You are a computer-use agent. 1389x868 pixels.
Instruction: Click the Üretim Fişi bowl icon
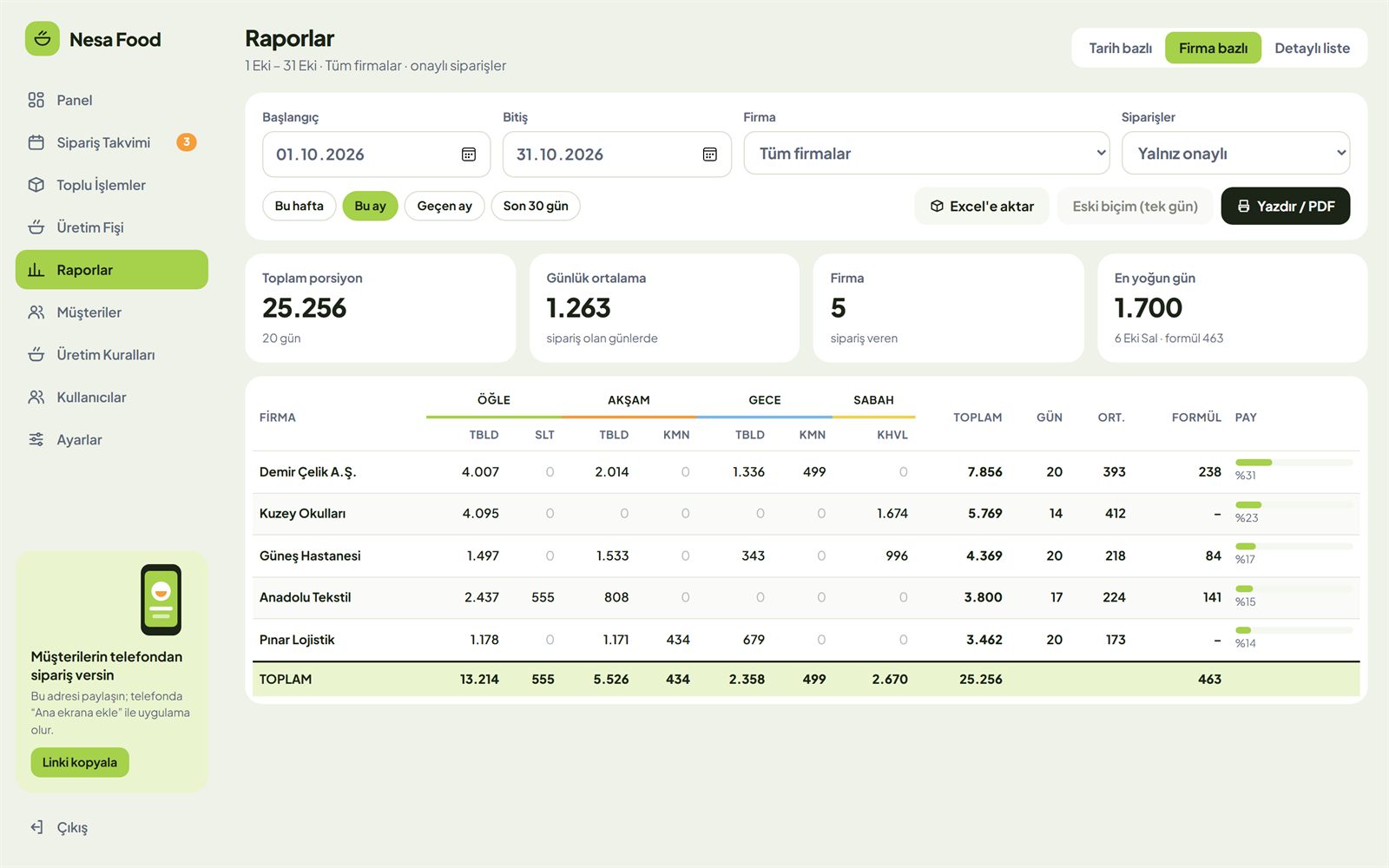coord(36,227)
